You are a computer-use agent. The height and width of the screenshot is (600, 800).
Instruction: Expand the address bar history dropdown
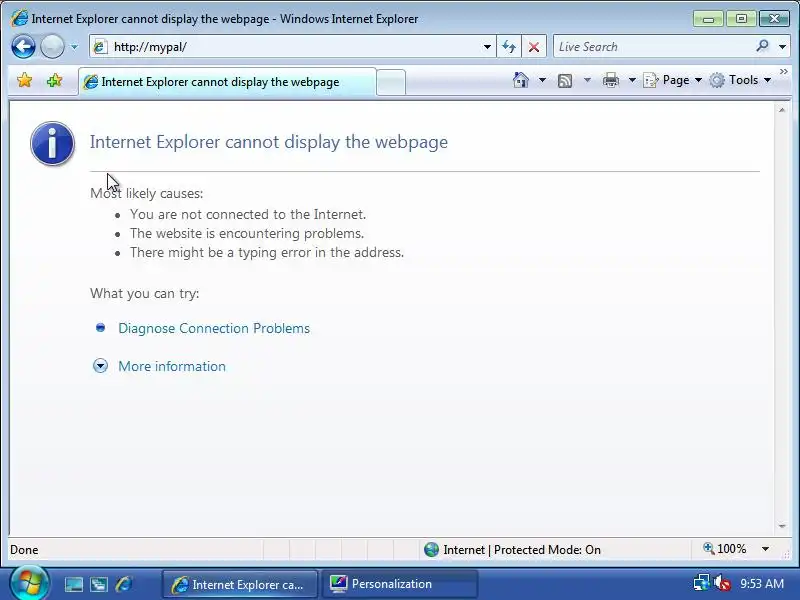pyautogui.click(x=487, y=47)
